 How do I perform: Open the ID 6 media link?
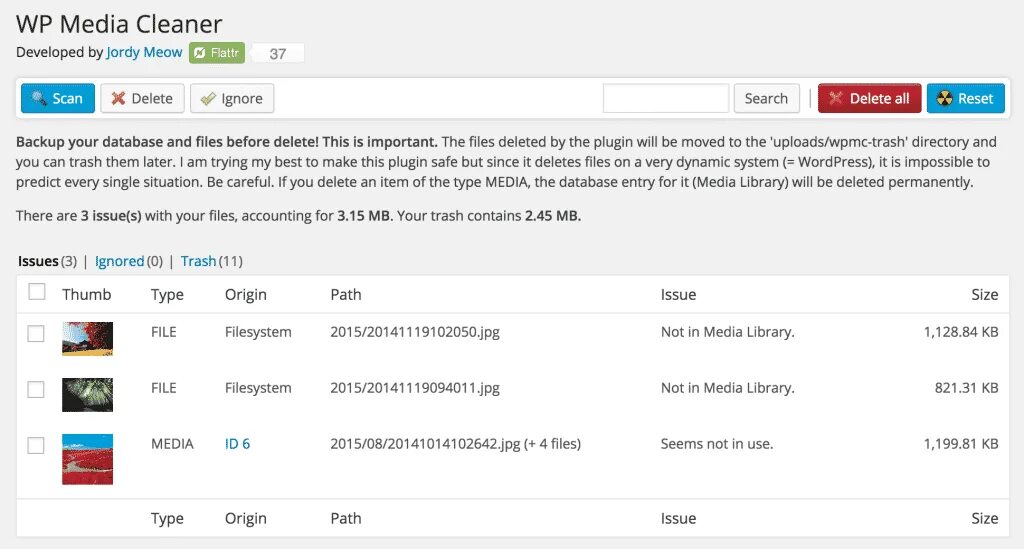pos(237,443)
